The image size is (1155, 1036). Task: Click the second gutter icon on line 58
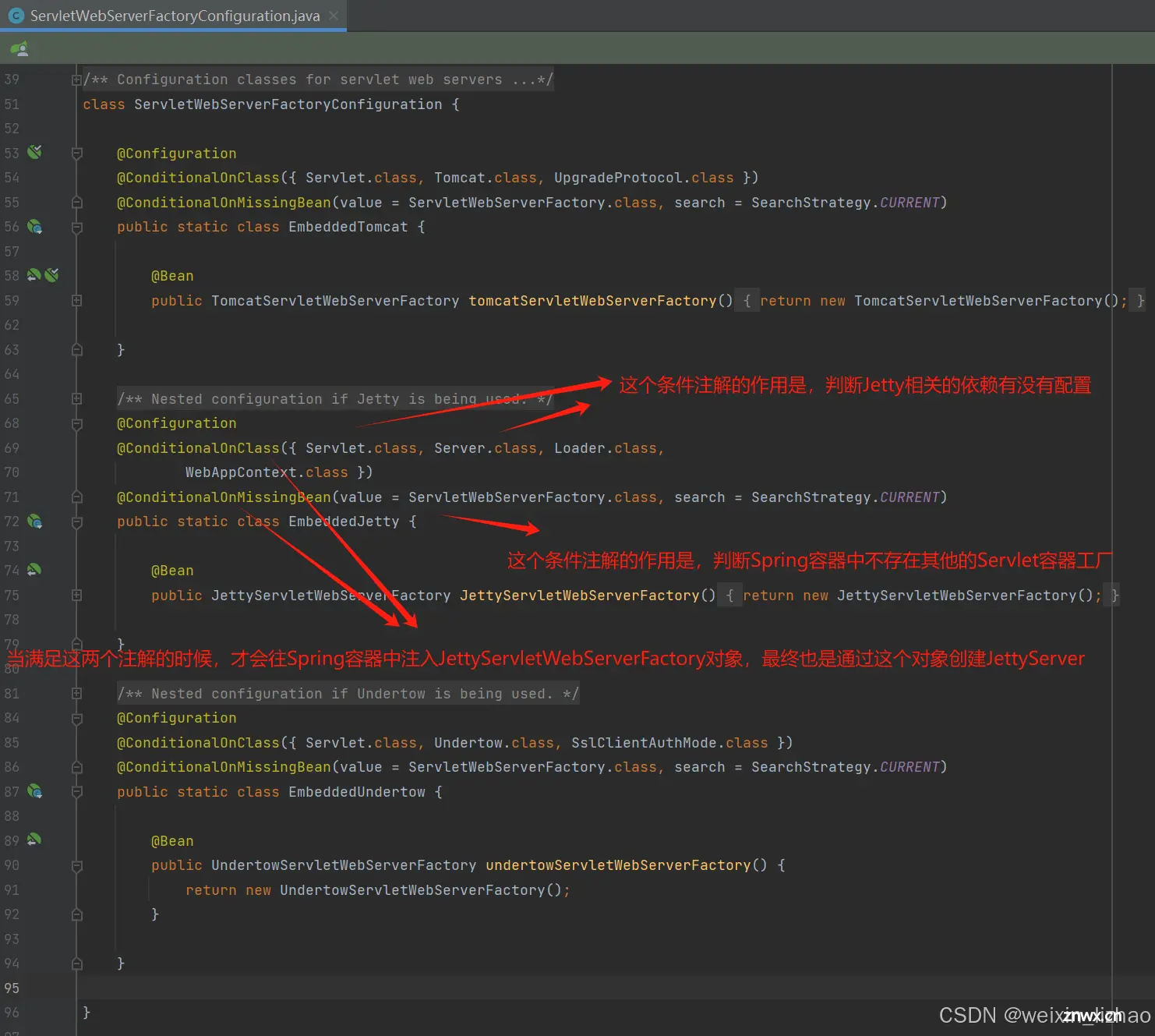(x=51, y=275)
